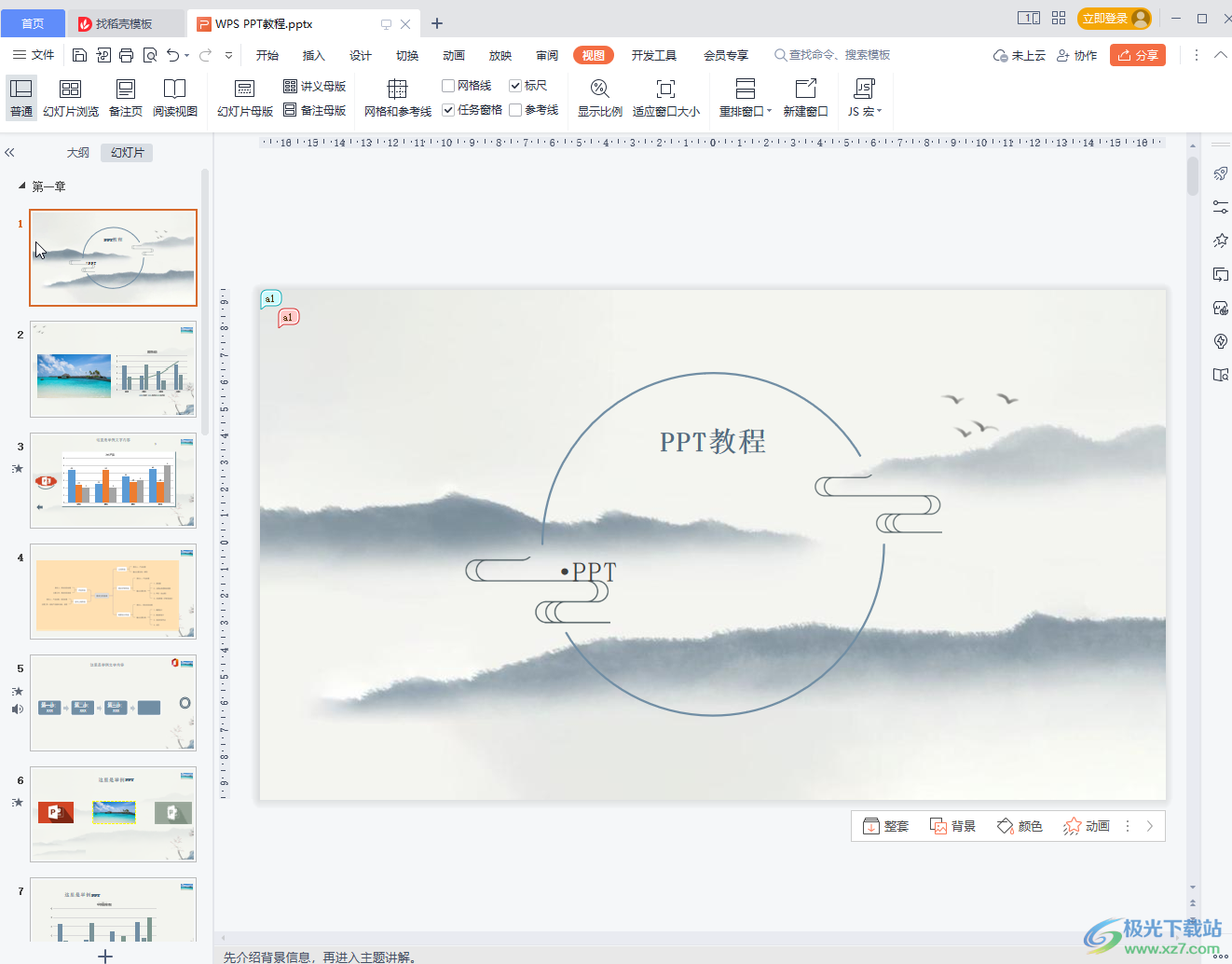The image size is (1232, 964).
Task: Click the notes text below the slide
Action: click(319, 957)
